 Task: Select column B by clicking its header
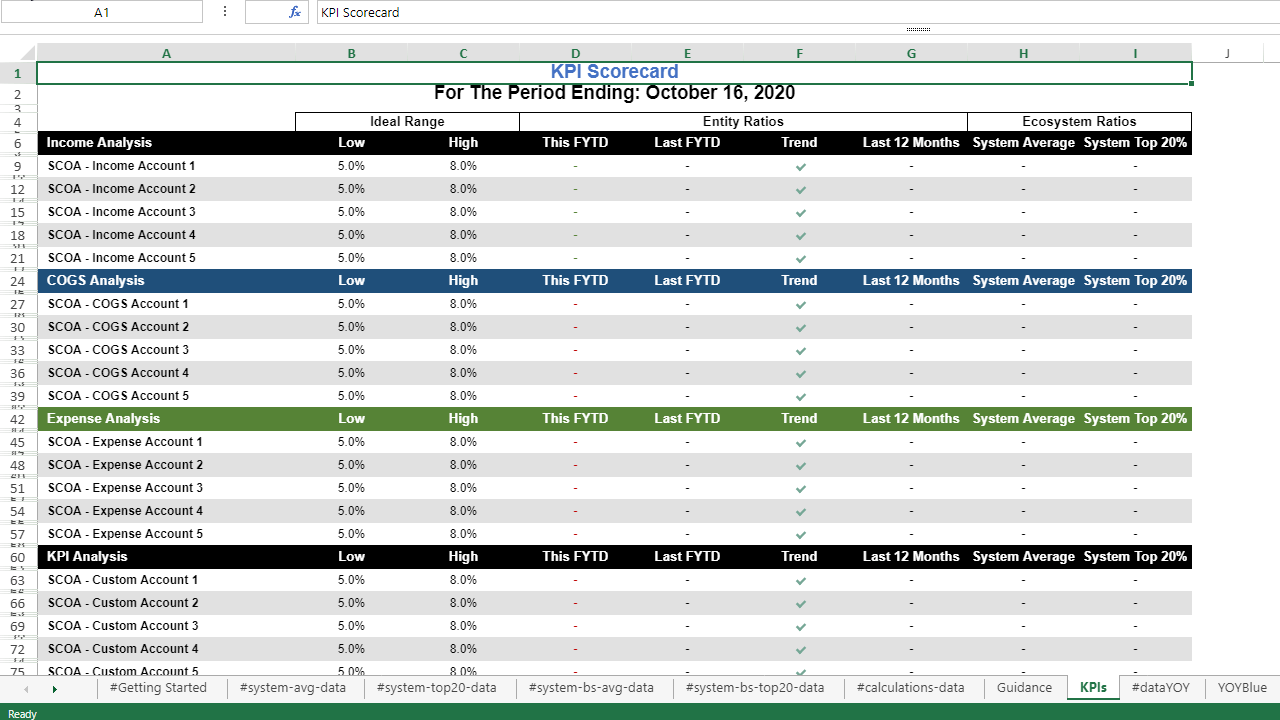pos(351,53)
